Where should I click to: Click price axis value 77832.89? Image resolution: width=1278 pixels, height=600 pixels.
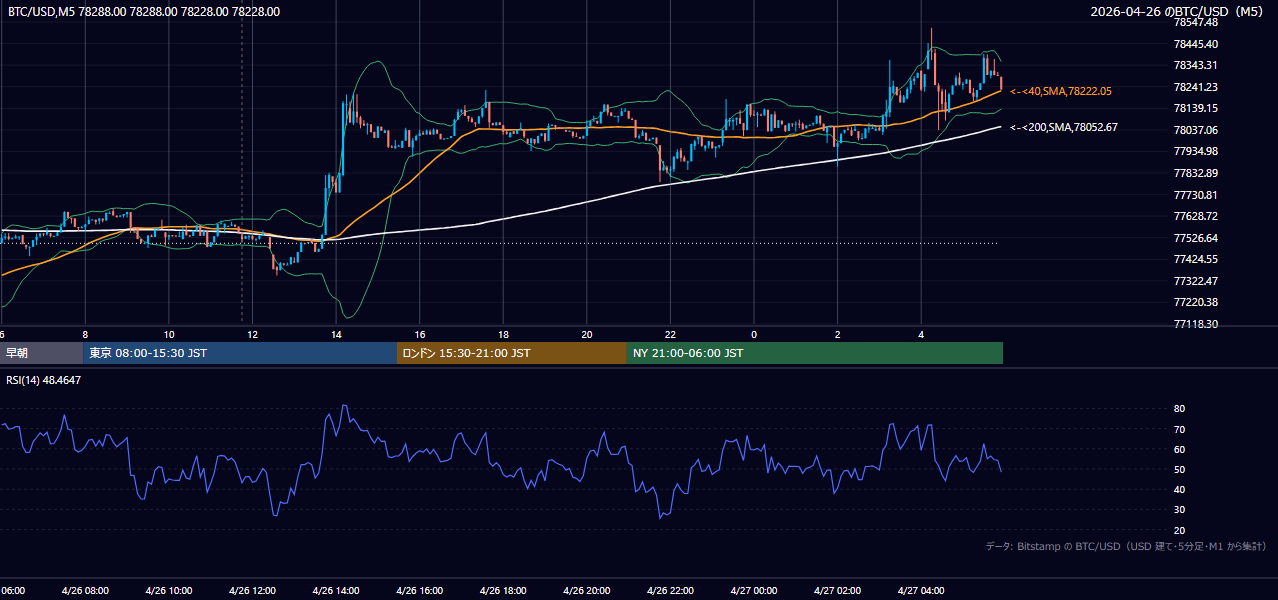1195,173
